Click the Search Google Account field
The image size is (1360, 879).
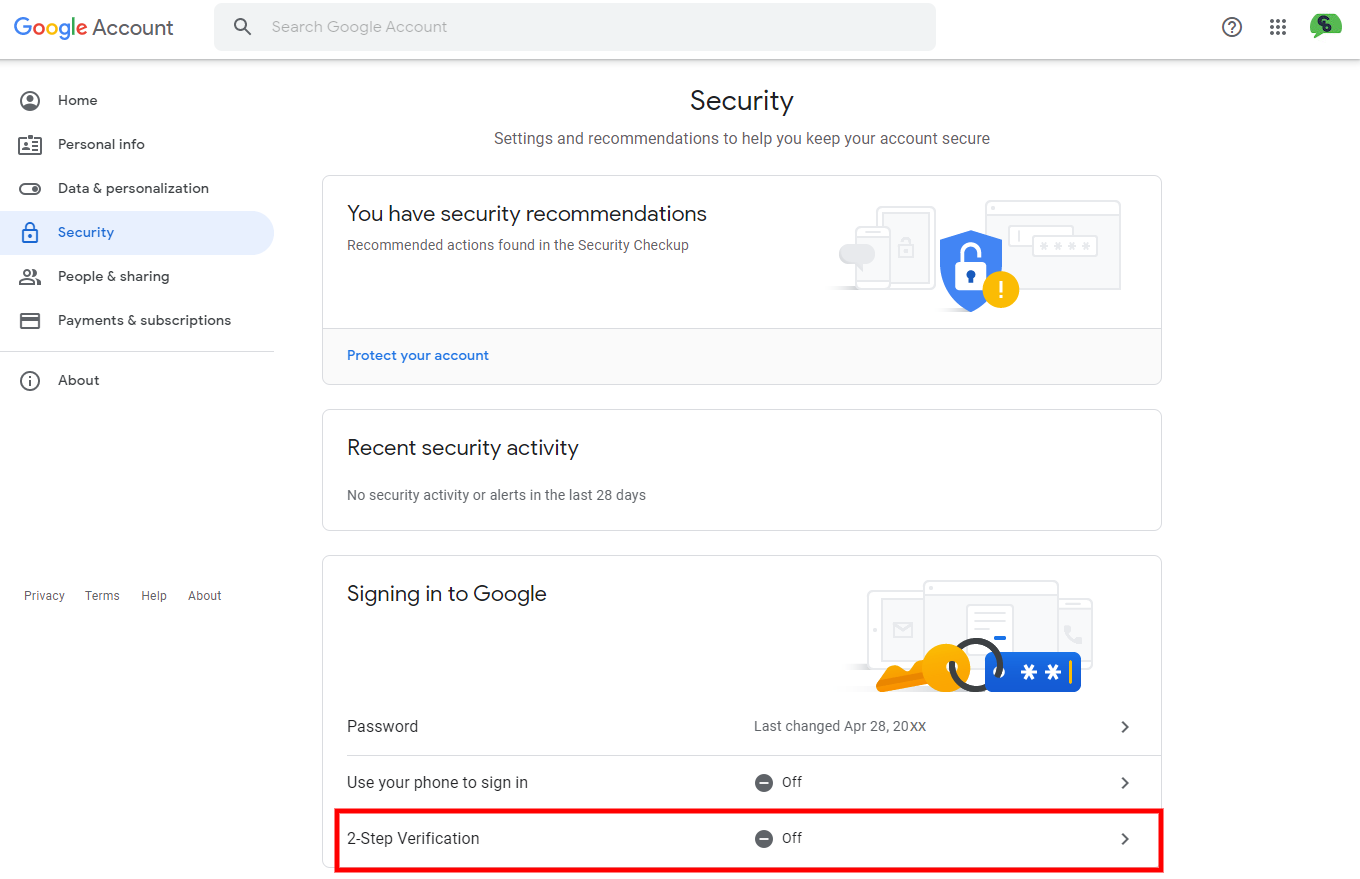click(575, 27)
